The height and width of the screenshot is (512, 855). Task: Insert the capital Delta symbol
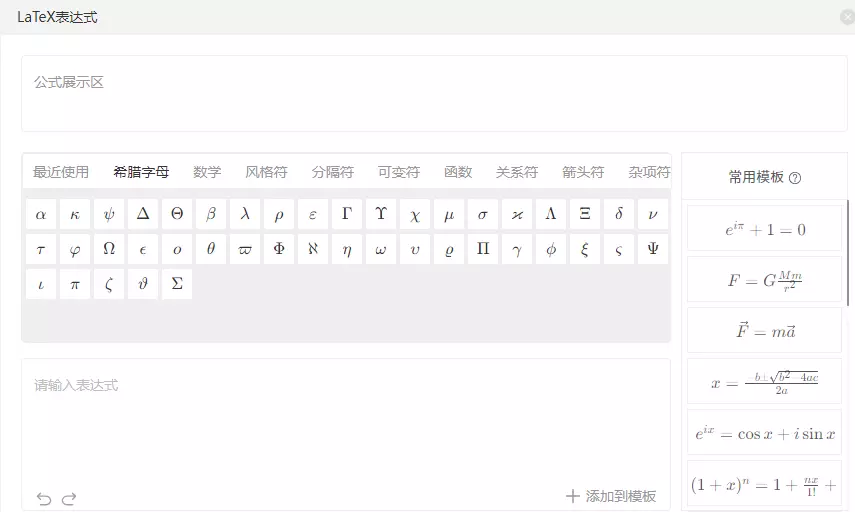(143, 214)
